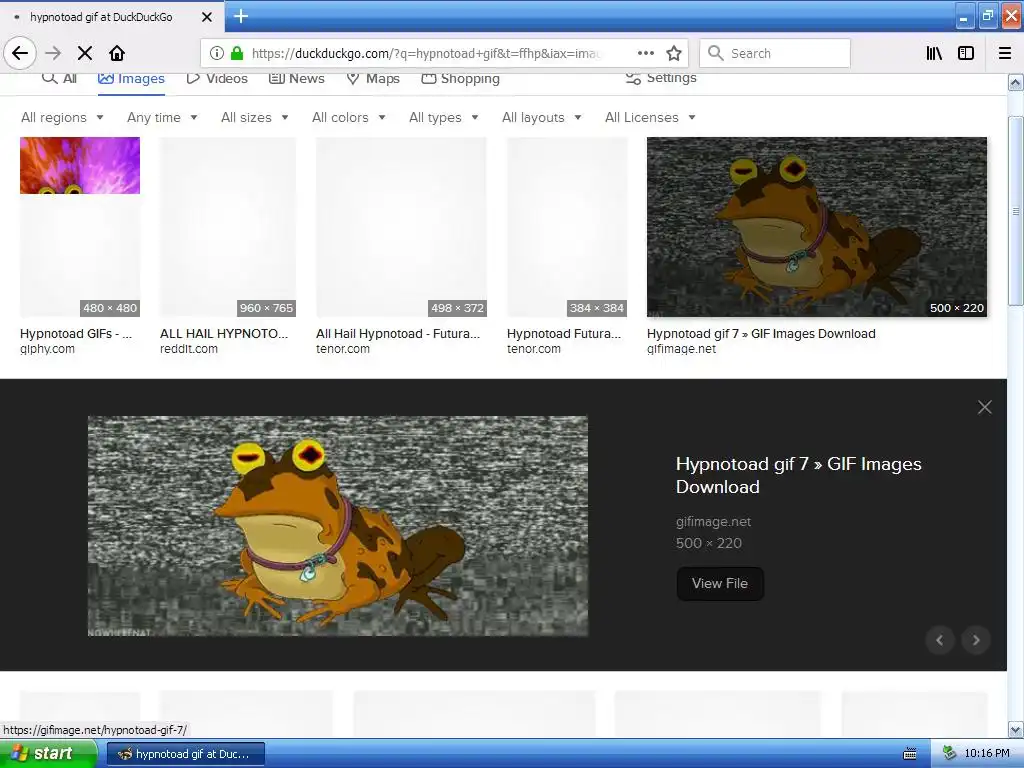1024x768 pixels.
Task: Open the 384 × 384 tenor thumbnail
Action: [x=567, y=227]
